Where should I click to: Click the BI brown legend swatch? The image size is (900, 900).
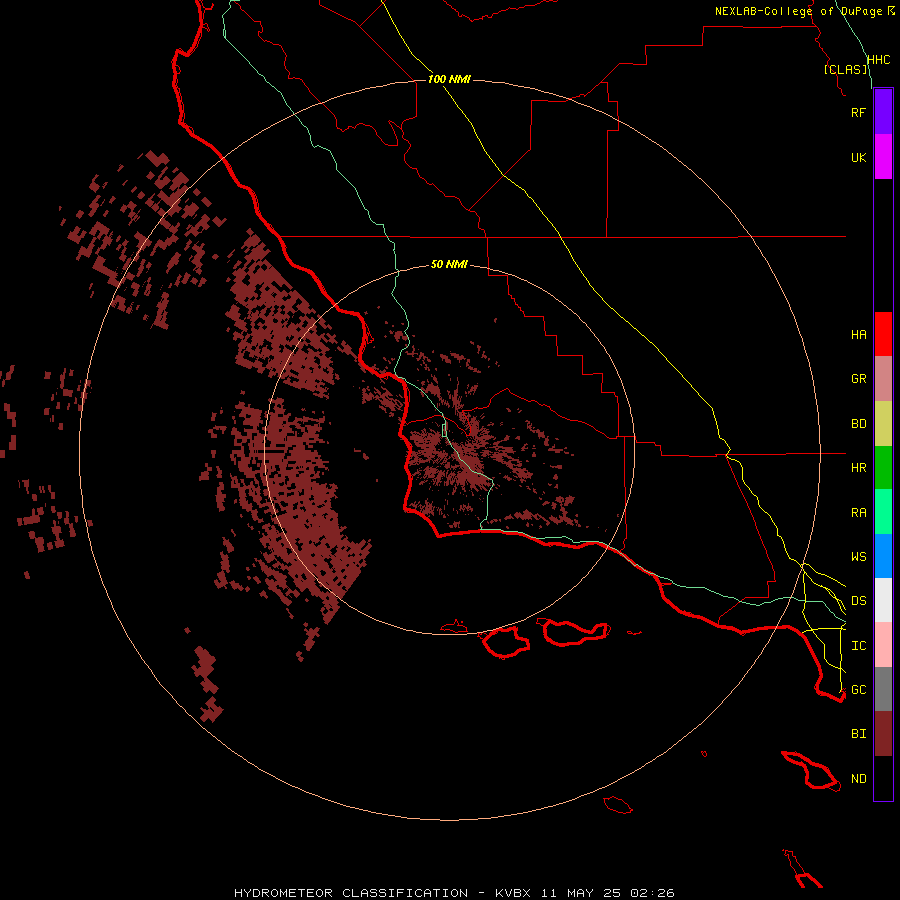[x=883, y=734]
